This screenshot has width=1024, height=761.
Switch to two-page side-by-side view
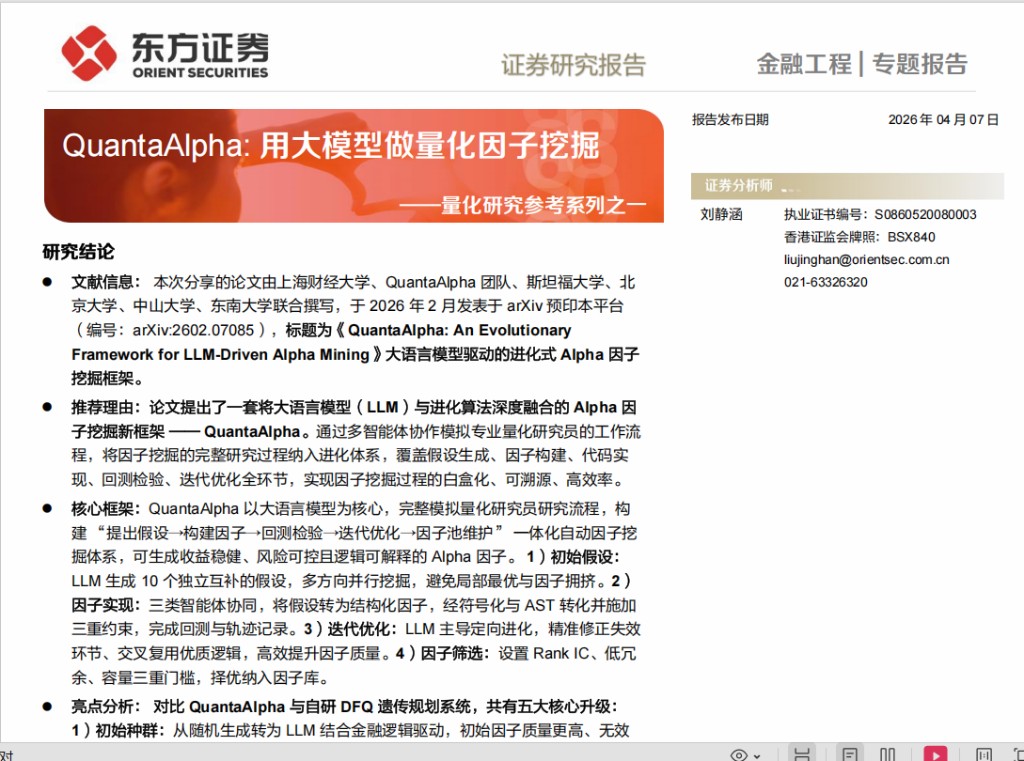[x=888, y=754]
